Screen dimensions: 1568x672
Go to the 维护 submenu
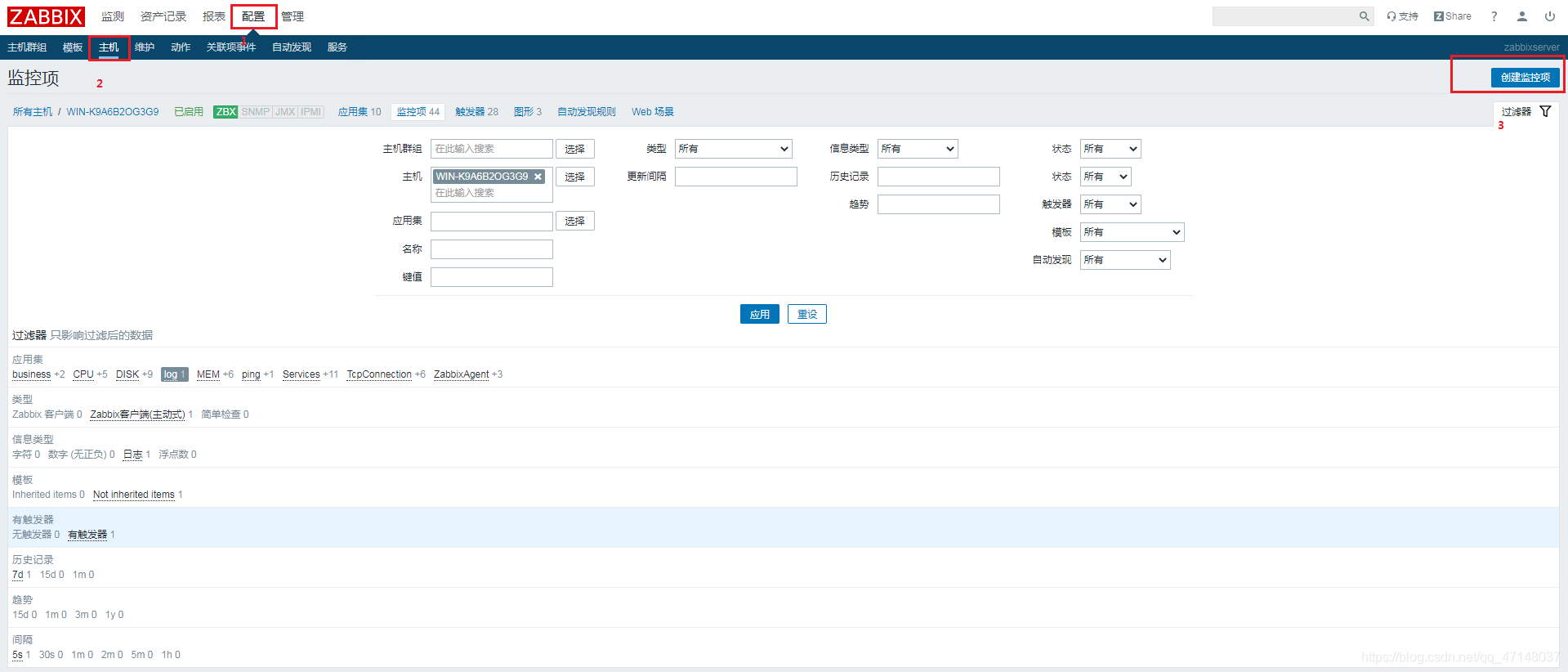145,47
